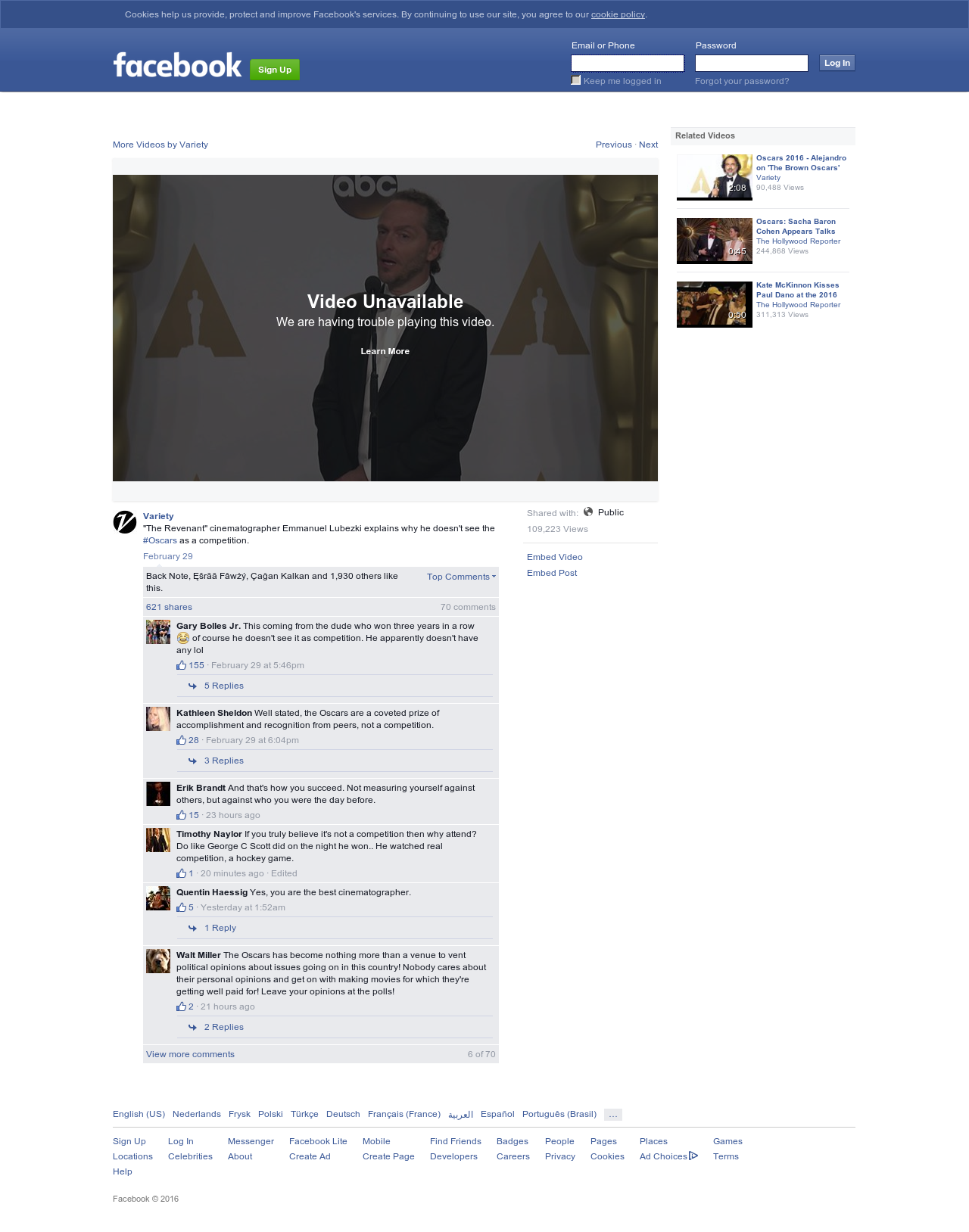
Task: Click Timothy Naylor avatar
Action: (158, 840)
